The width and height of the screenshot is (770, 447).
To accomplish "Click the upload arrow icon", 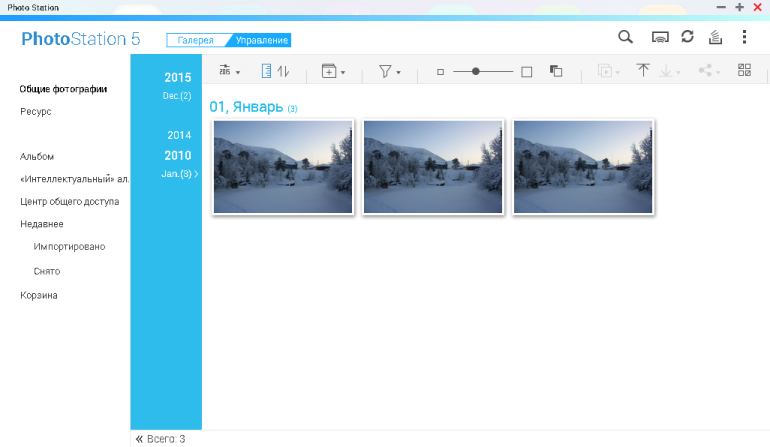I will (643, 70).
